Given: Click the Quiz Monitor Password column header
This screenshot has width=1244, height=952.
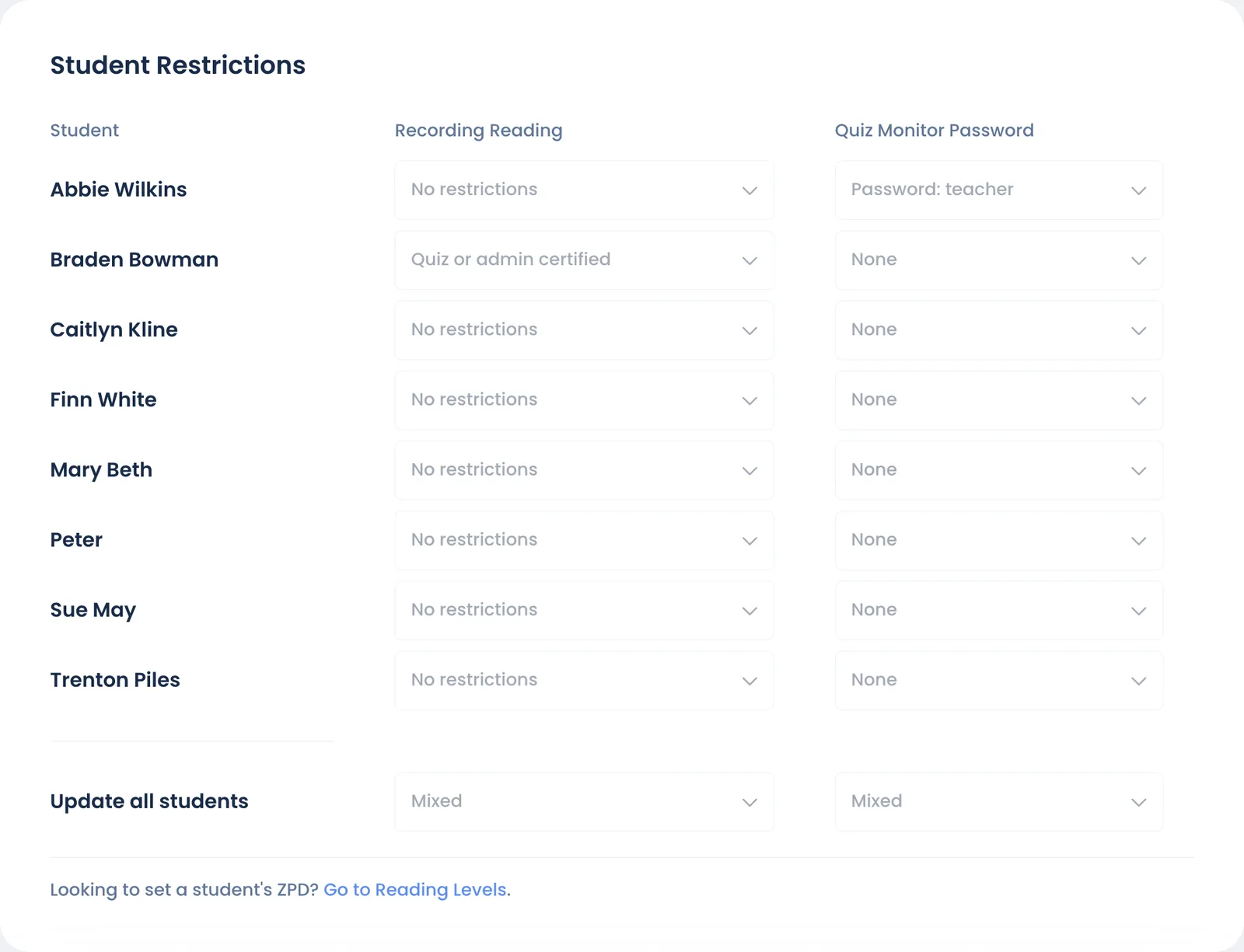Looking at the screenshot, I should coord(935,131).
